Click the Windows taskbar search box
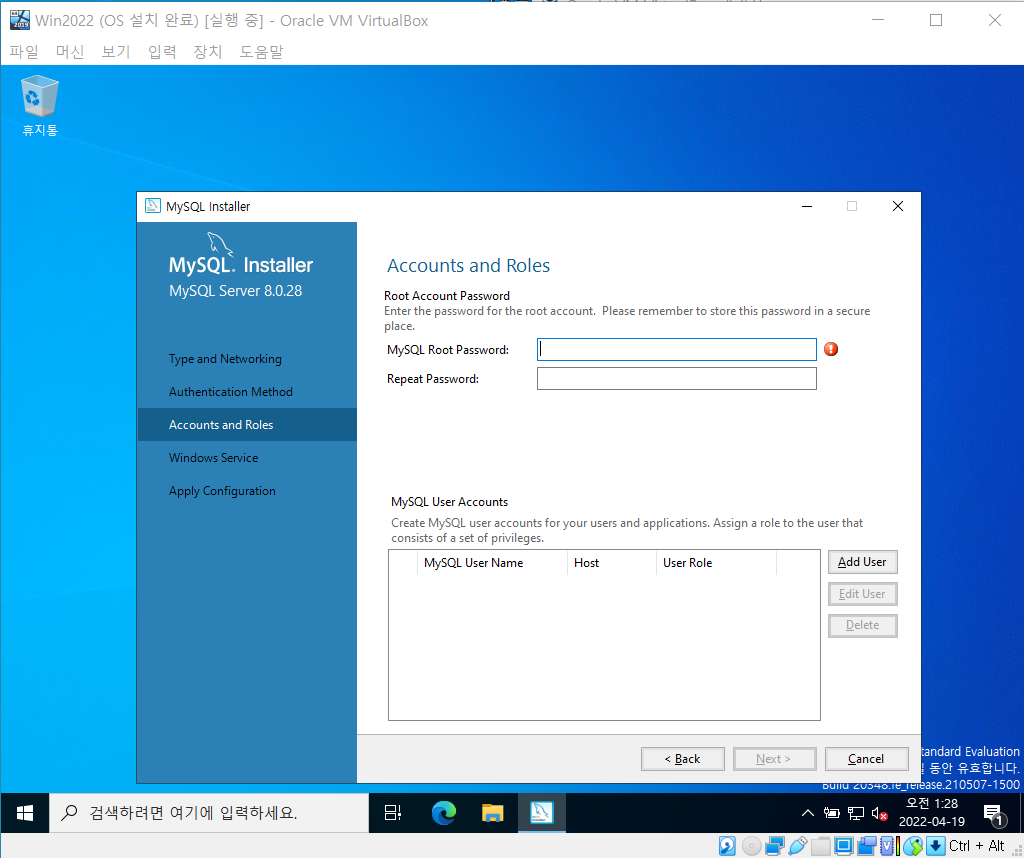This screenshot has width=1024, height=858. click(x=209, y=813)
